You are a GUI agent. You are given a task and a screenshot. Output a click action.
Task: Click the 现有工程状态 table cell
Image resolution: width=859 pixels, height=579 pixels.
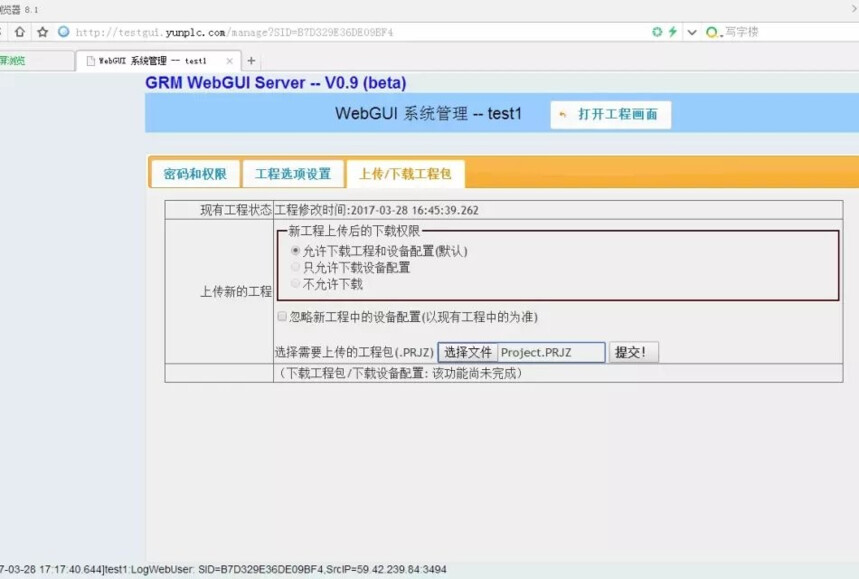(x=219, y=210)
